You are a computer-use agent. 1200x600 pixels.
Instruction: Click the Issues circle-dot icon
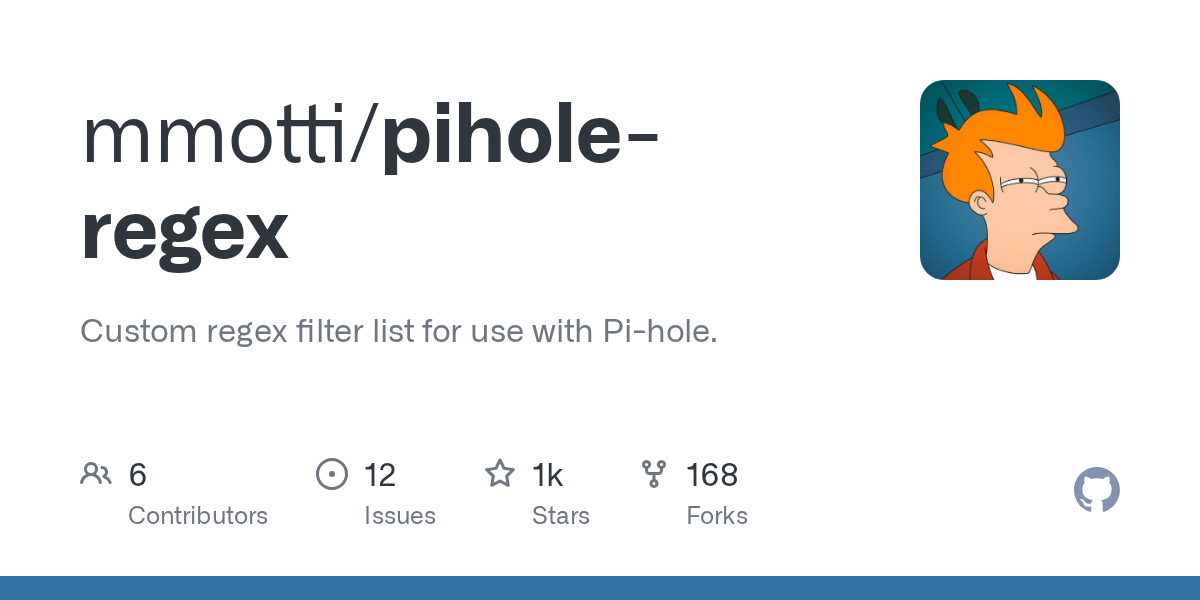(331, 473)
